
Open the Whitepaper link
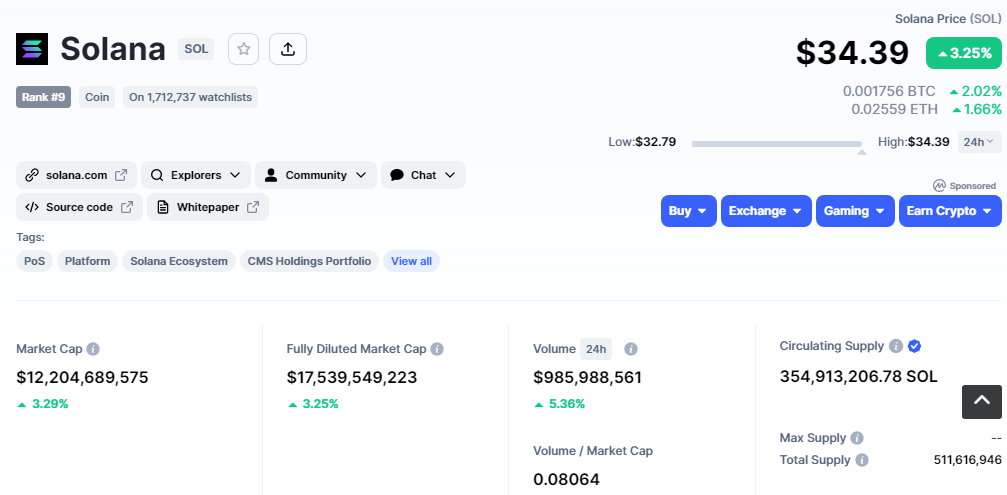click(x=208, y=207)
